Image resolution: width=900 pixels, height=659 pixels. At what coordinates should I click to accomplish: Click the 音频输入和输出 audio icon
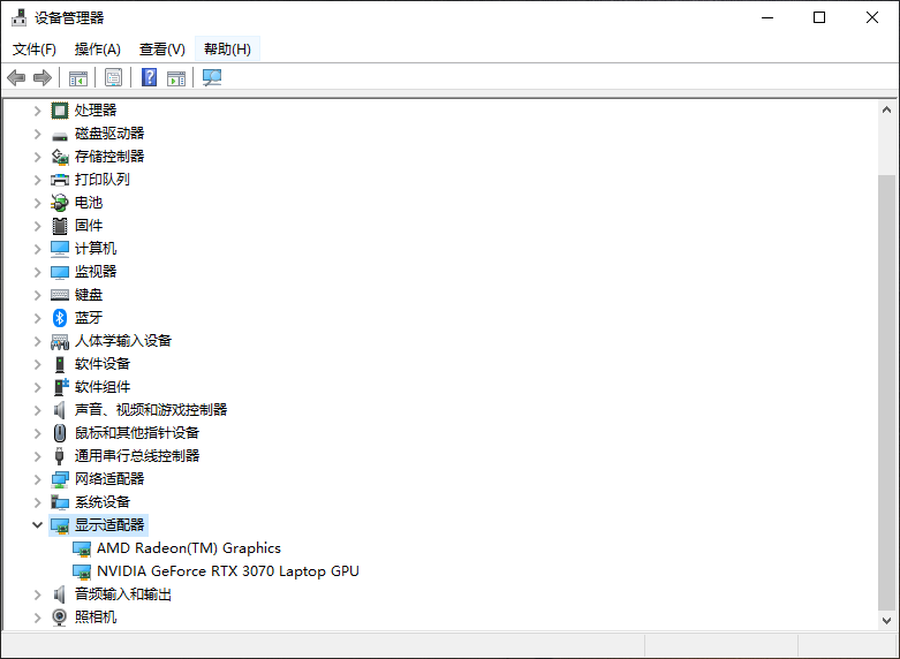[x=60, y=594]
